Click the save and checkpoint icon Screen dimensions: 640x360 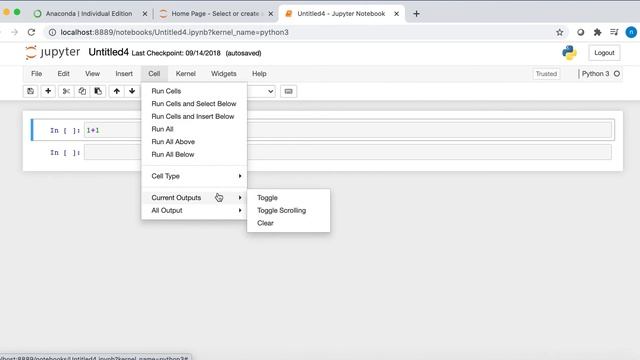(x=31, y=91)
